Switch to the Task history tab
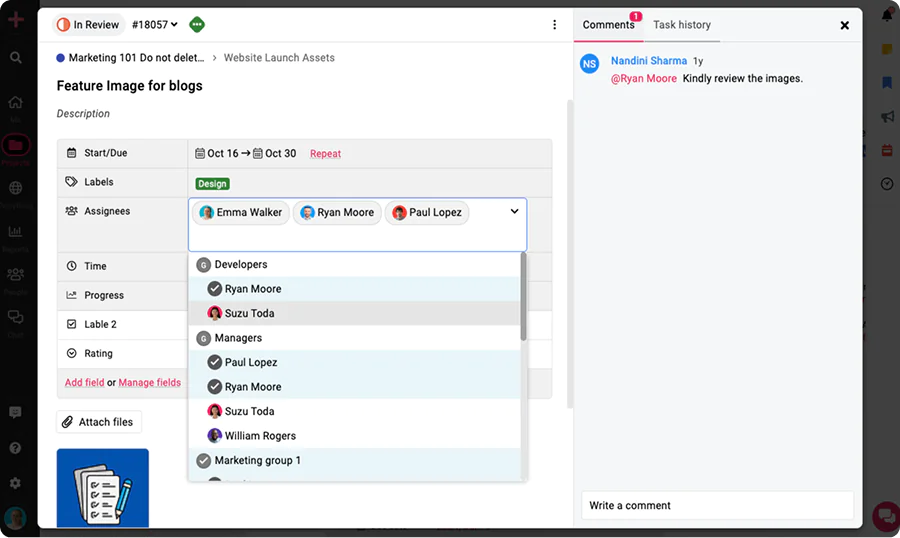This screenshot has width=900, height=538. point(682,25)
